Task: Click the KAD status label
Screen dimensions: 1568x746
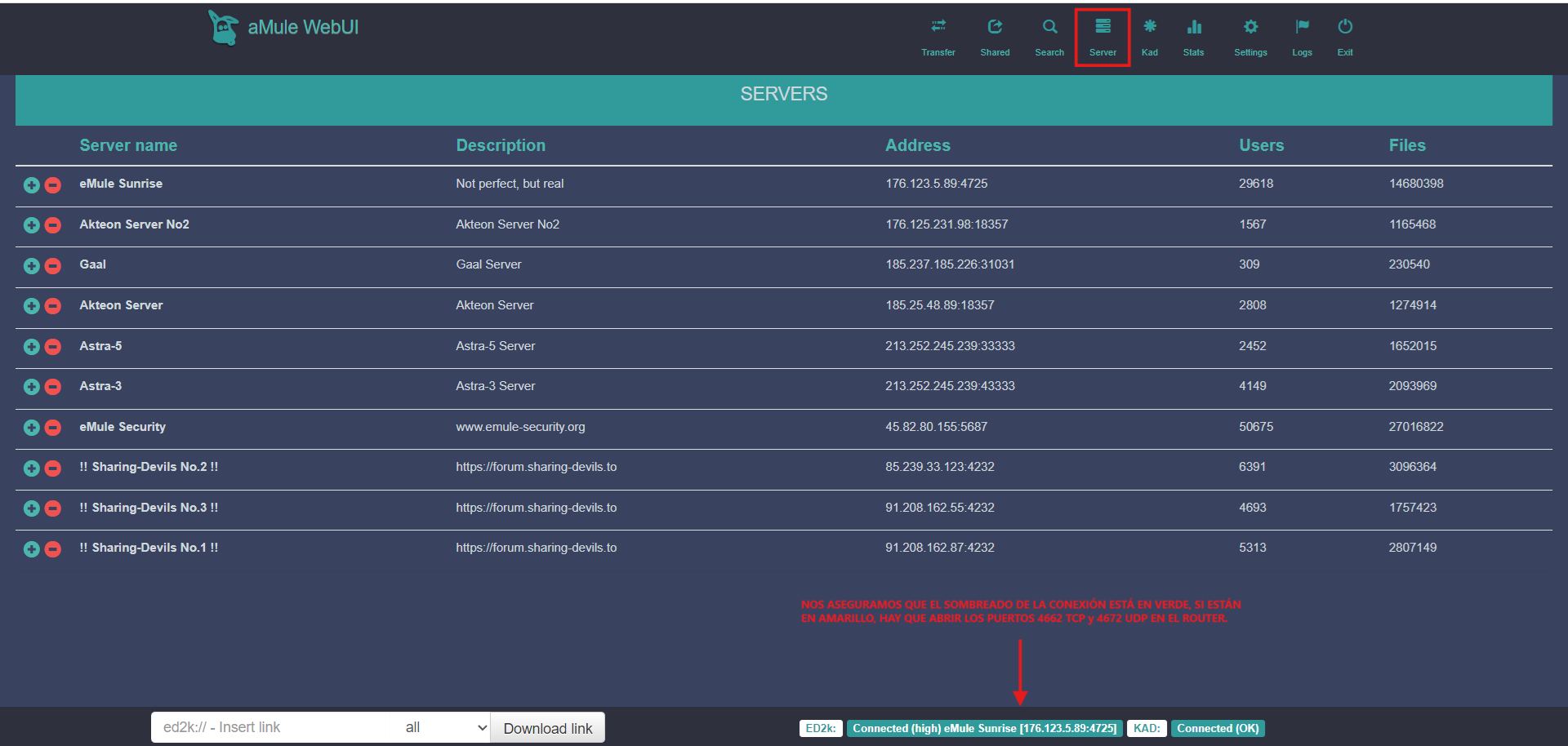Action: click(1147, 728)
